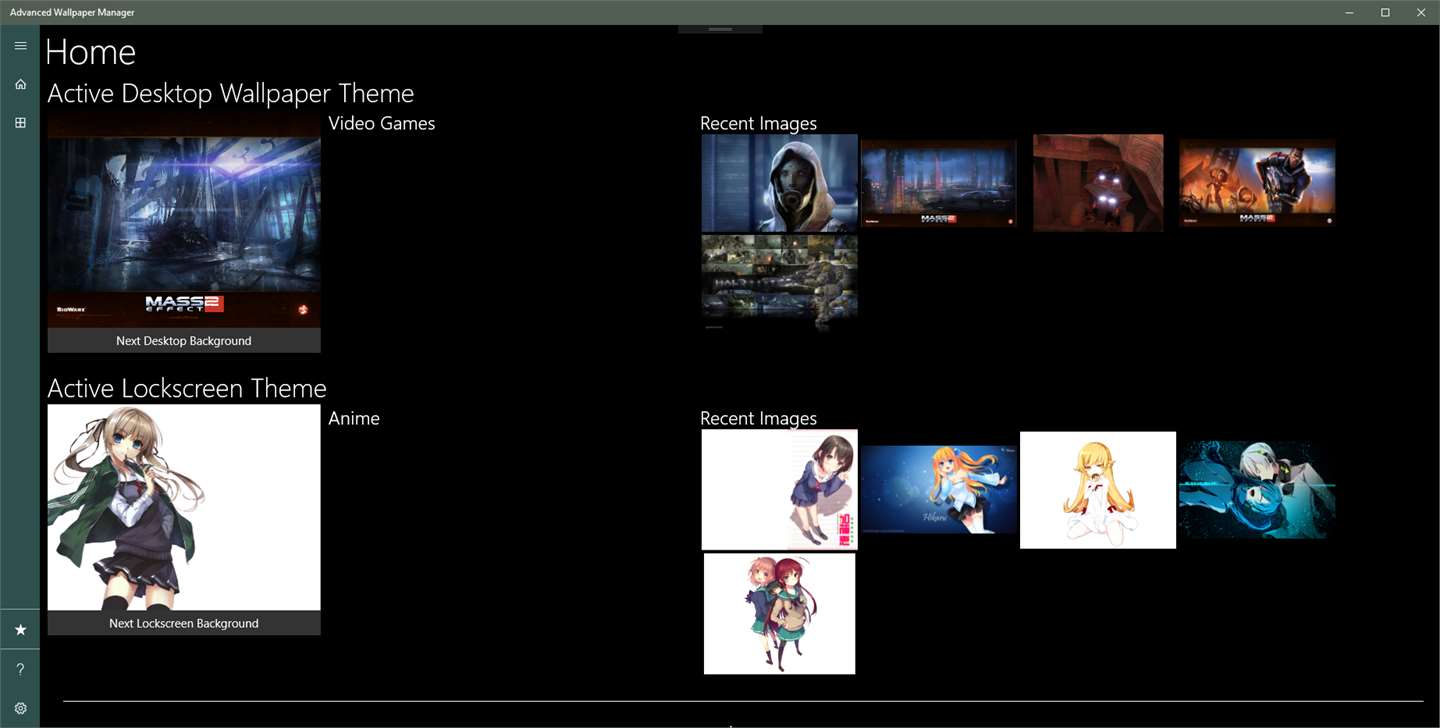Click Recent Images label above desktop thumbnails
This screenshot has height=728, width=1440.
click(758, 124)
